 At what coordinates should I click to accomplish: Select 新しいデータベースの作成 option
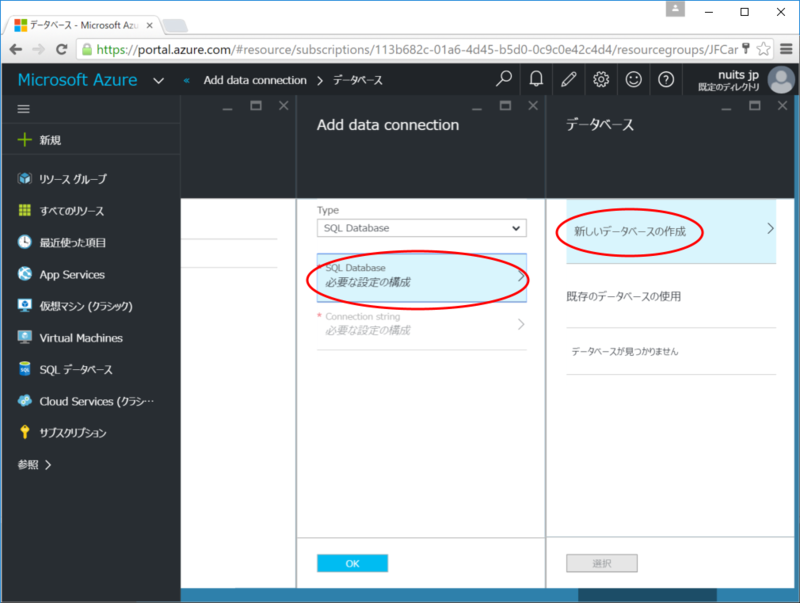pos(671,231)
